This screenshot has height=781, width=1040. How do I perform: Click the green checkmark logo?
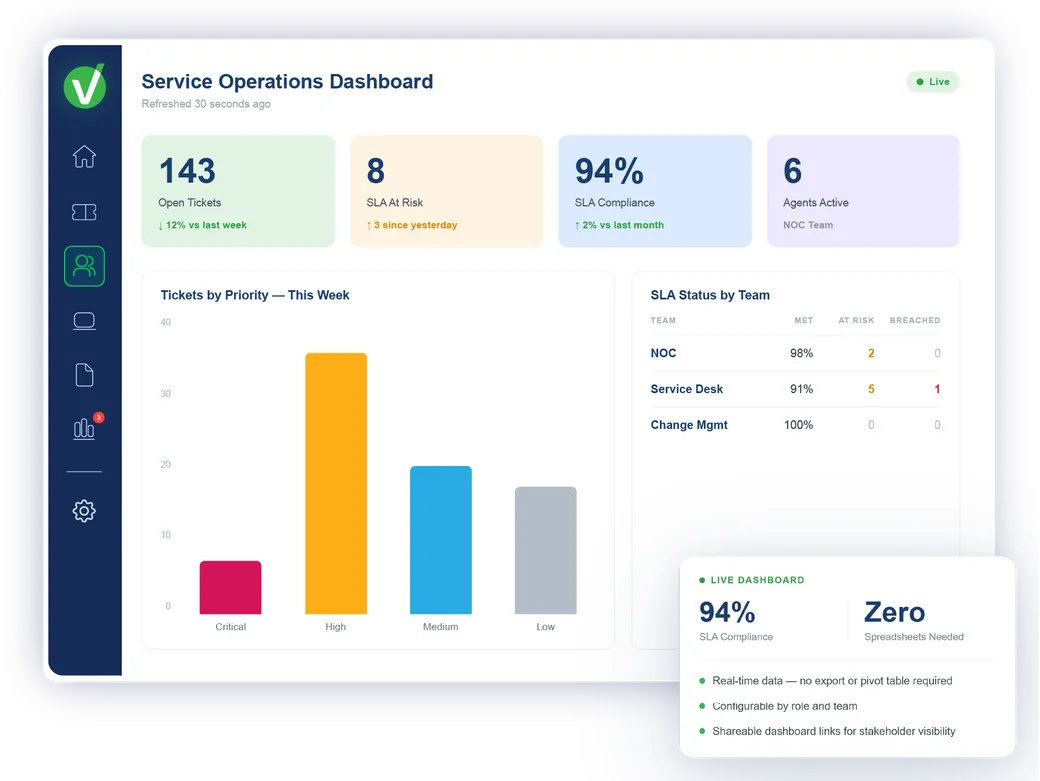(85, 86)
